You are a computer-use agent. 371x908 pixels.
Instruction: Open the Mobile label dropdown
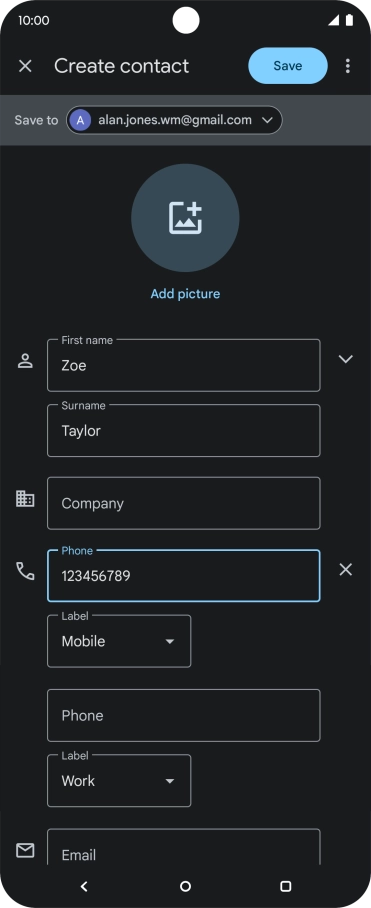[119, 641]
